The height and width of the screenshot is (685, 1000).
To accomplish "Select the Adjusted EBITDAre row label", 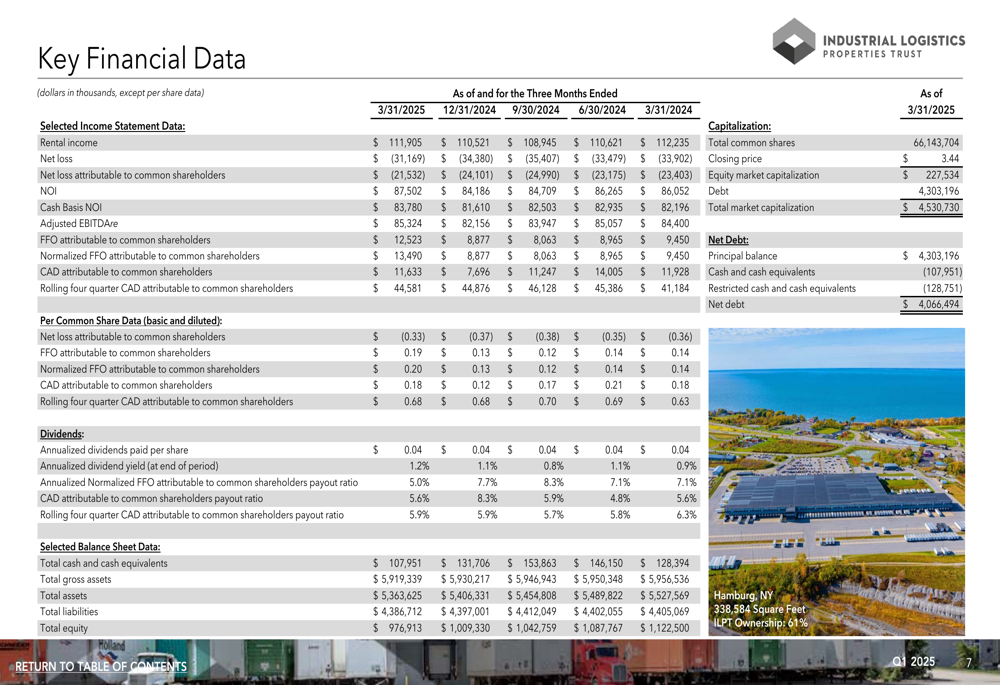I will pyautogui.click(x=79, y=224).
